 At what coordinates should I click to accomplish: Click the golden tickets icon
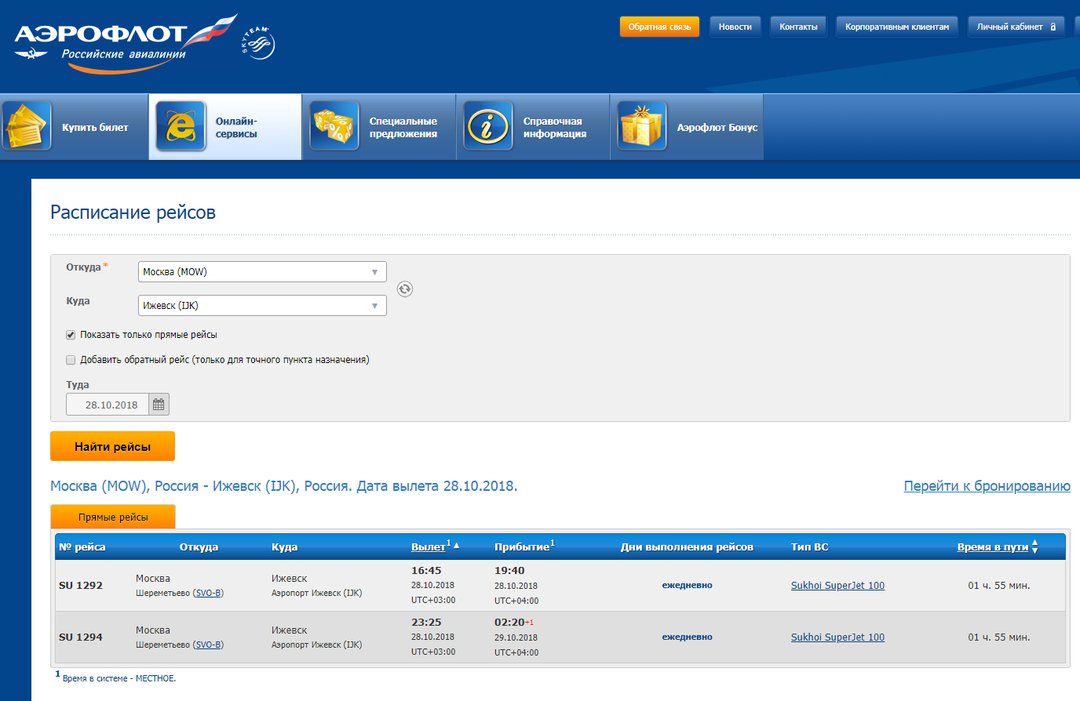[x=26, y=126]
